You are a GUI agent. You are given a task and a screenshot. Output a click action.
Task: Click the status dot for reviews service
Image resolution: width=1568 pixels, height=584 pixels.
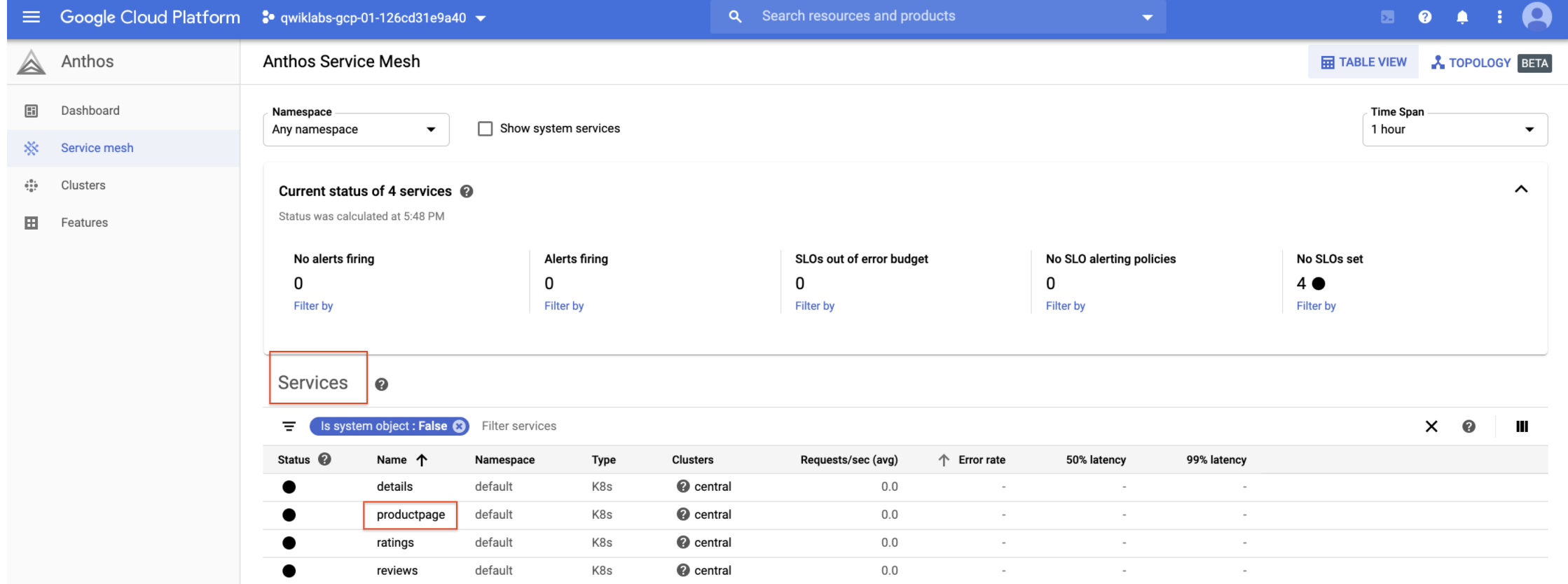click(x=289, y=571)
